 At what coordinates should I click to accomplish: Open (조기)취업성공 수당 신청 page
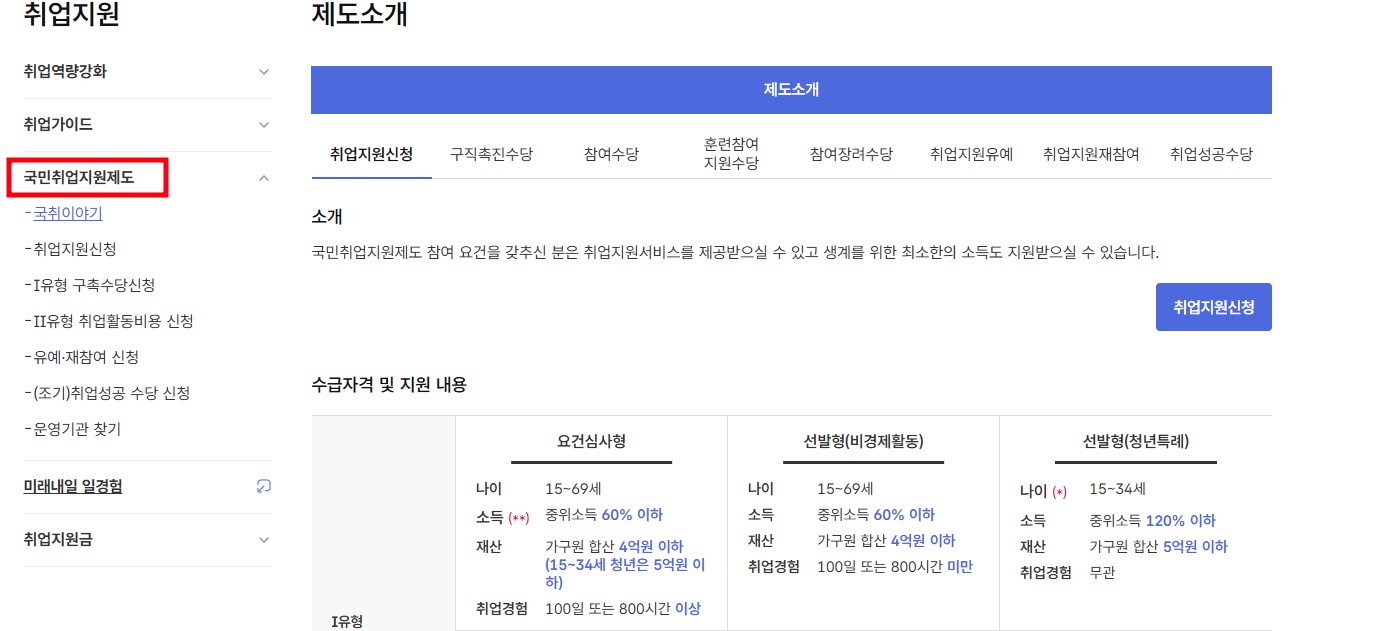tap(112, 393)
